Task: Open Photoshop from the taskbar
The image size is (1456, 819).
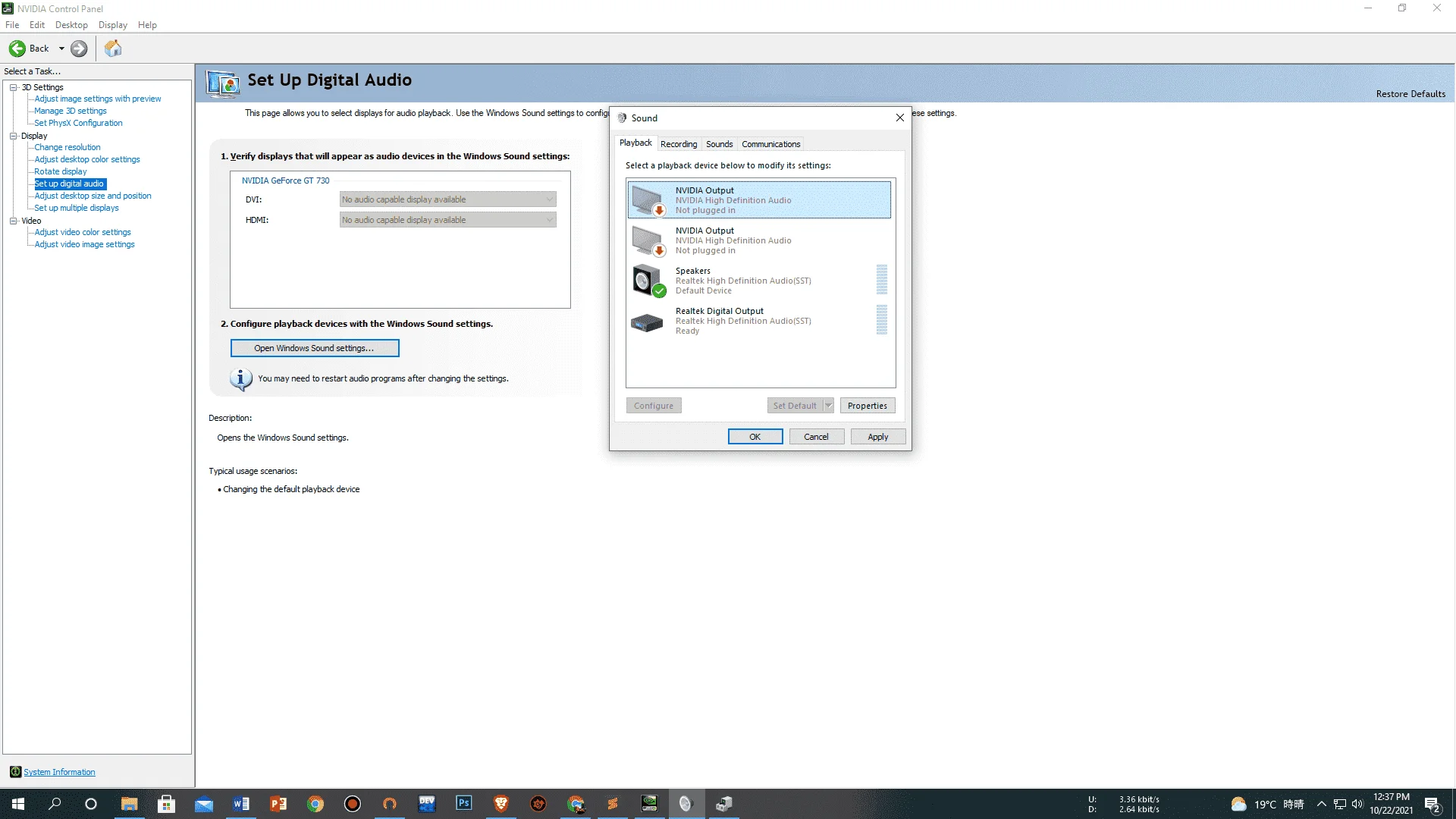Action: 464,804
